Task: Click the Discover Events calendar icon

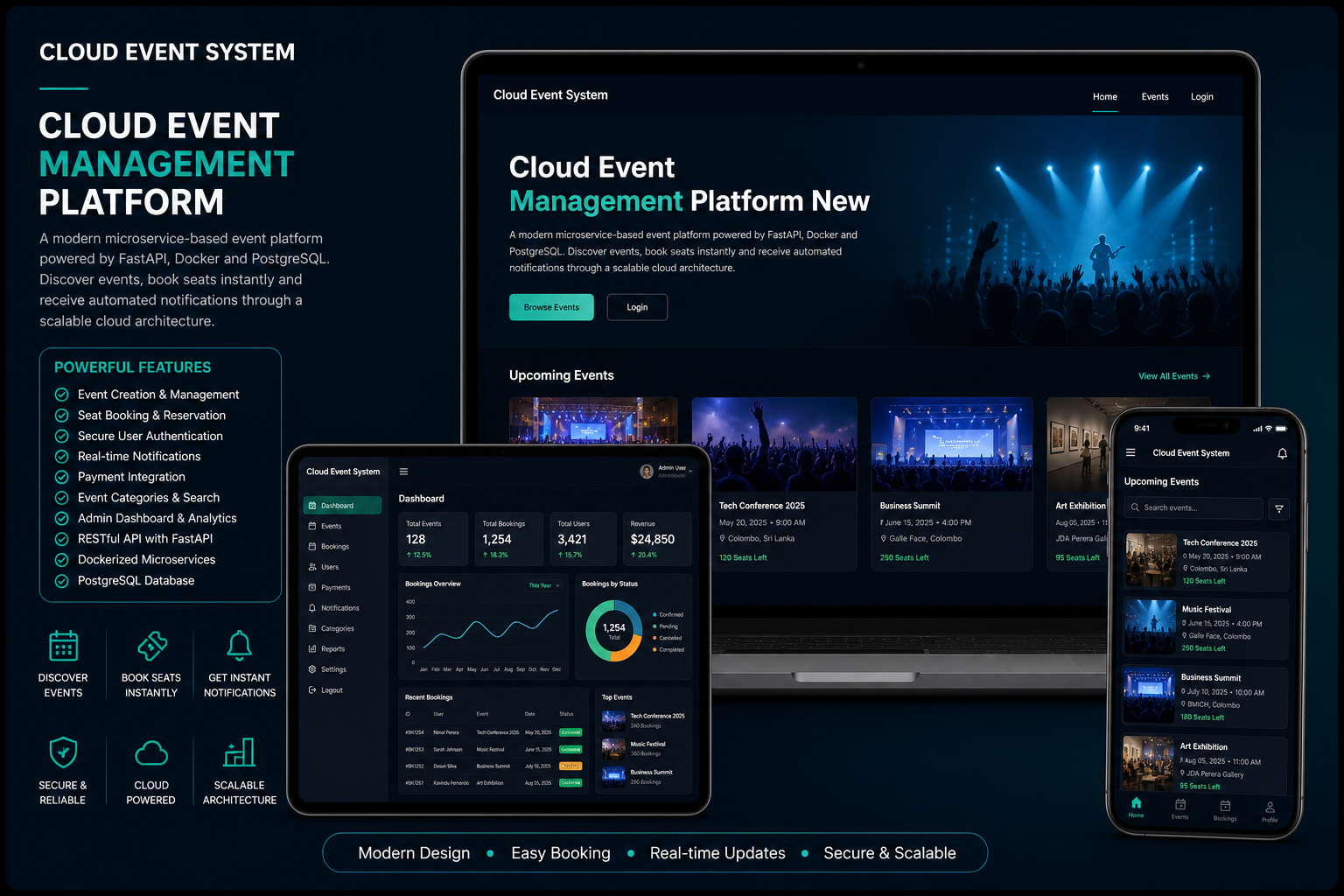Action: (x=63, y=646)
